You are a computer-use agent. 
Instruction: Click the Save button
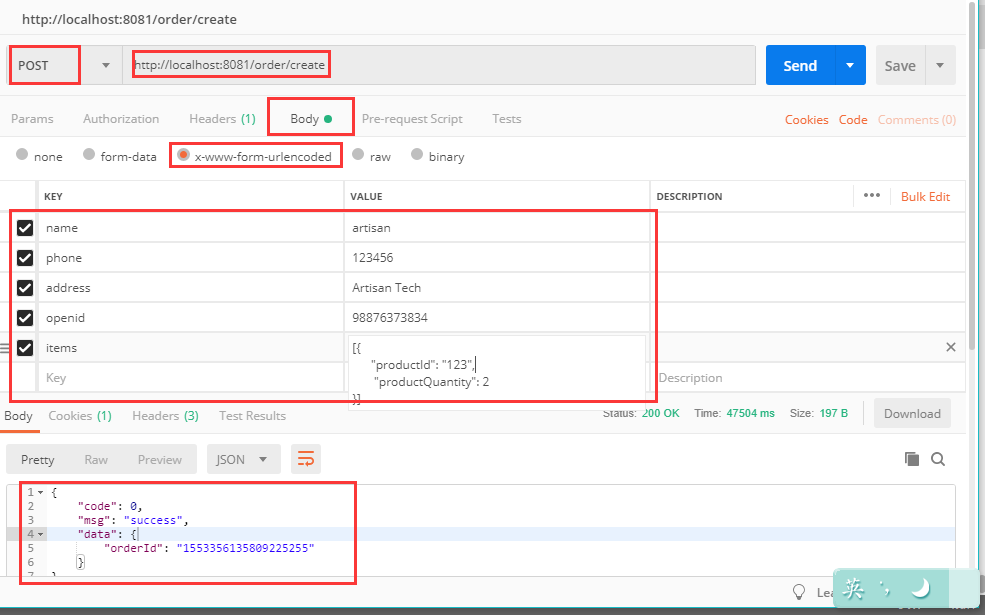[x=900, y=65]
